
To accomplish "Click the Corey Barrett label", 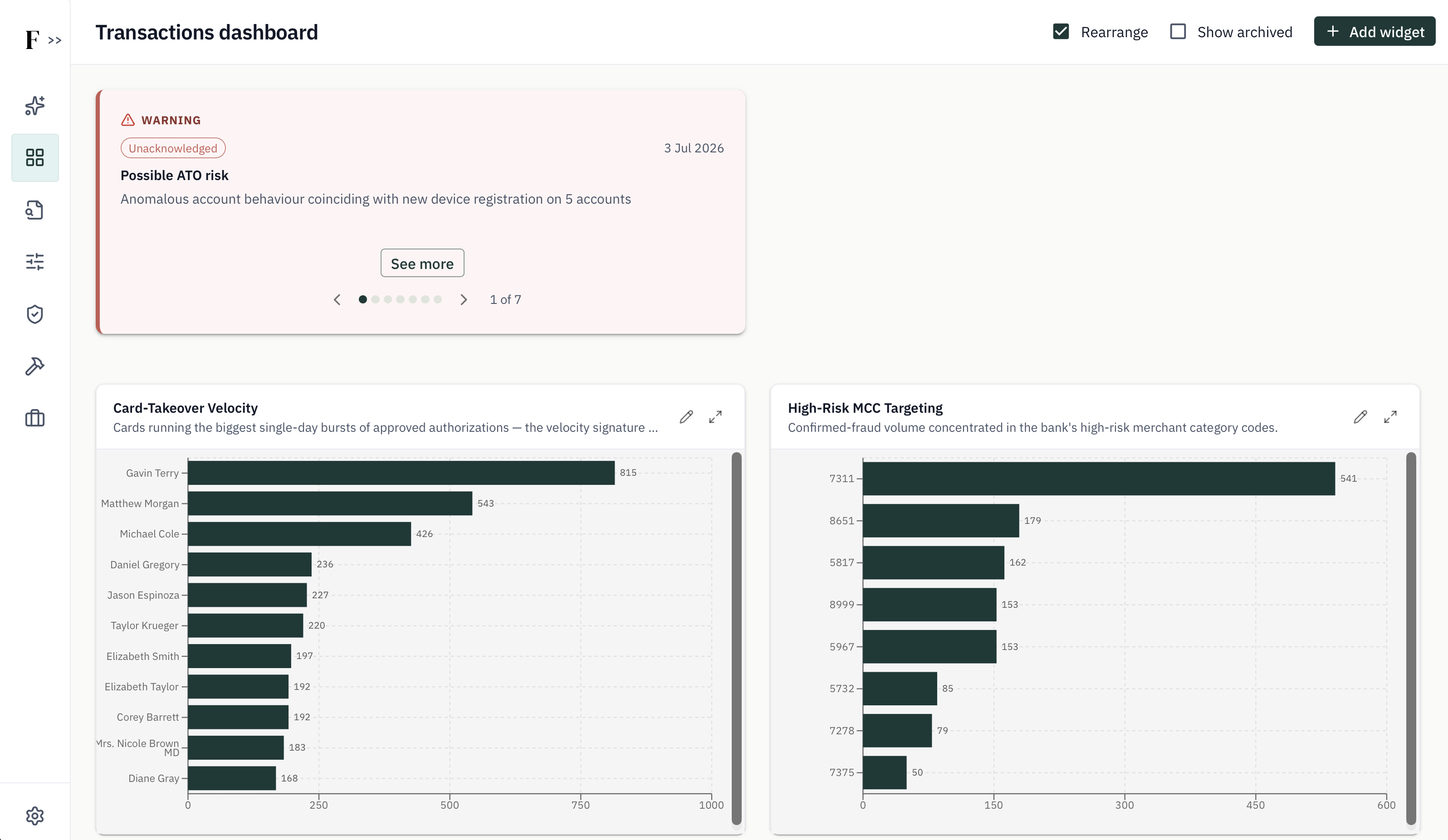I will [x=148, y=717].
